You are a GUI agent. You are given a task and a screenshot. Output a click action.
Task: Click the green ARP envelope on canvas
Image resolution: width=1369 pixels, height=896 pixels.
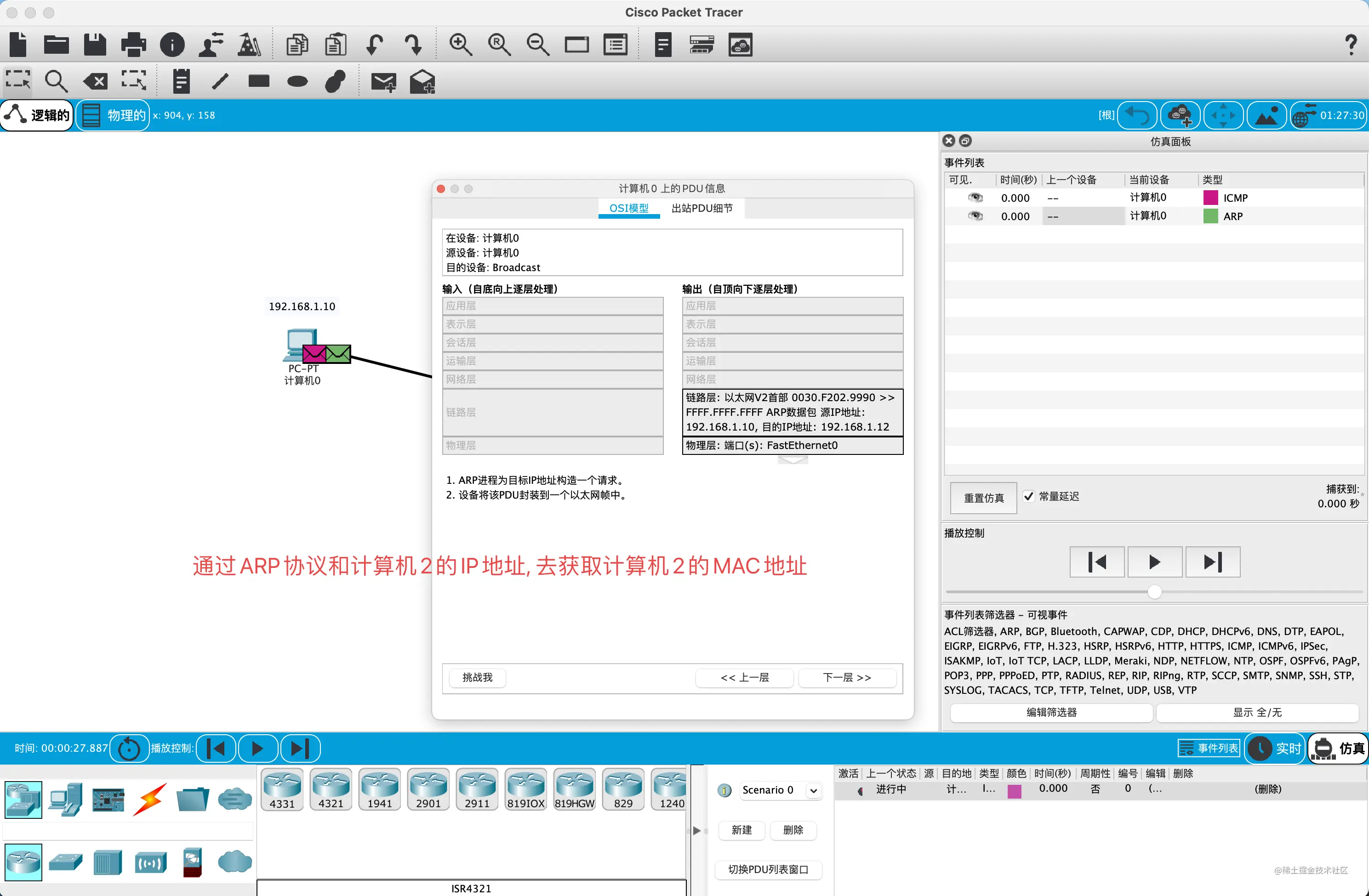[x=338, y=354]
